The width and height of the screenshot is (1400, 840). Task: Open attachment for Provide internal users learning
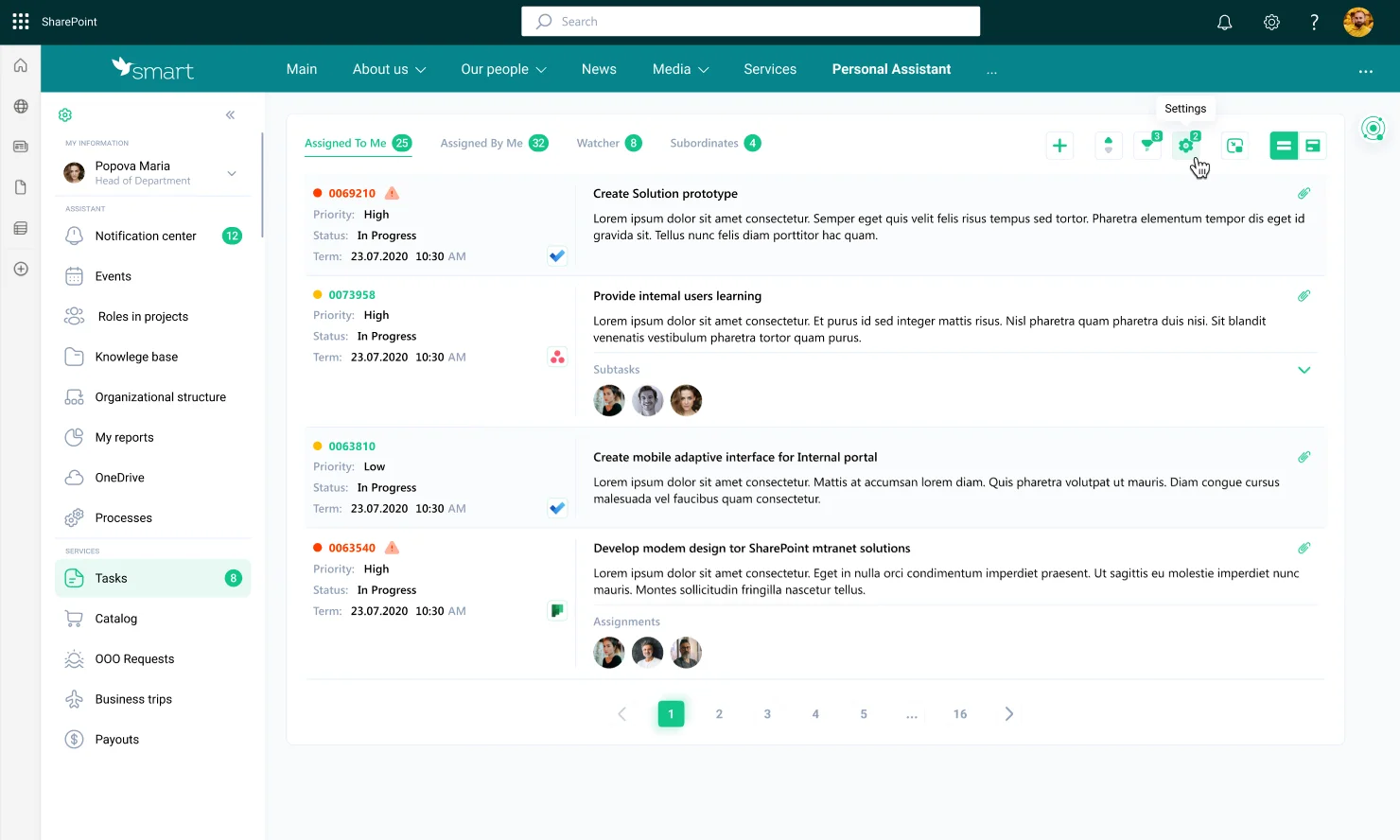[1304, 295]
